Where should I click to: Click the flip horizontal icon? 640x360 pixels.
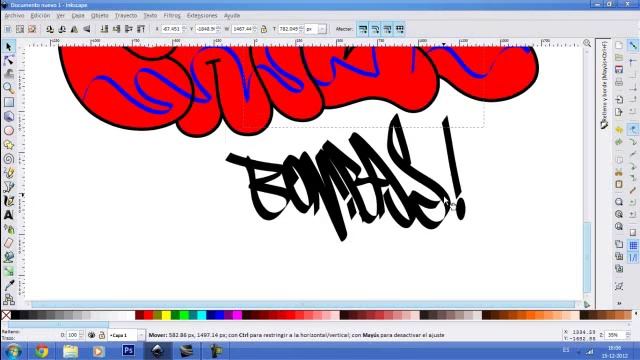(x=74, y=29)
